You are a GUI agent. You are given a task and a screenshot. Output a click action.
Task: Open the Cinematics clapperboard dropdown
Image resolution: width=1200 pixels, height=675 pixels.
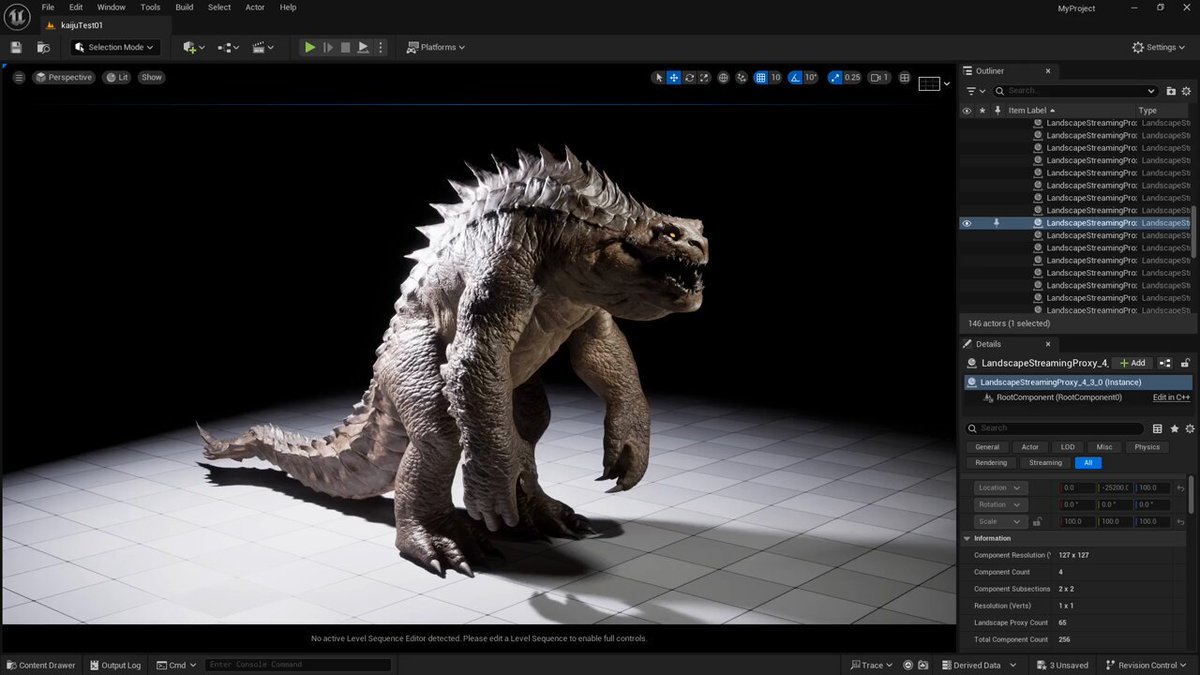pos(263,47)
